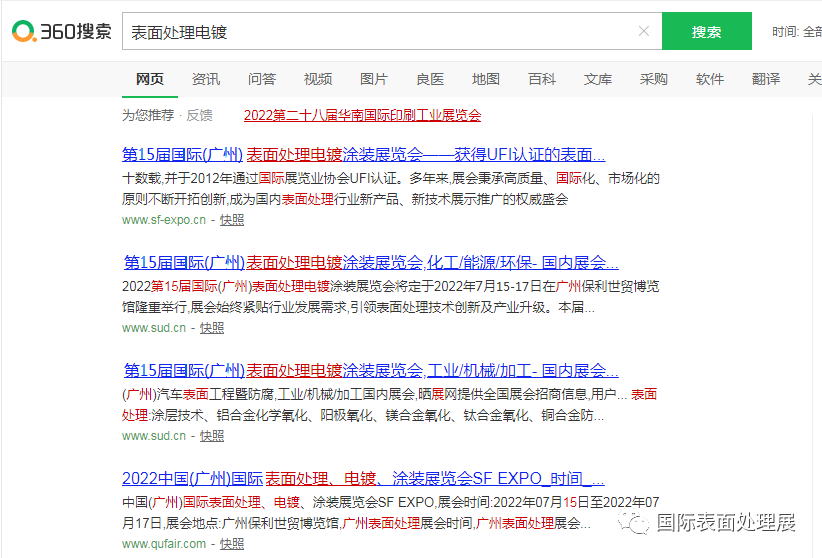This screenshot has height=558, width=822.
Task: Clear the search box with the X icon
Action: point(644,31)
